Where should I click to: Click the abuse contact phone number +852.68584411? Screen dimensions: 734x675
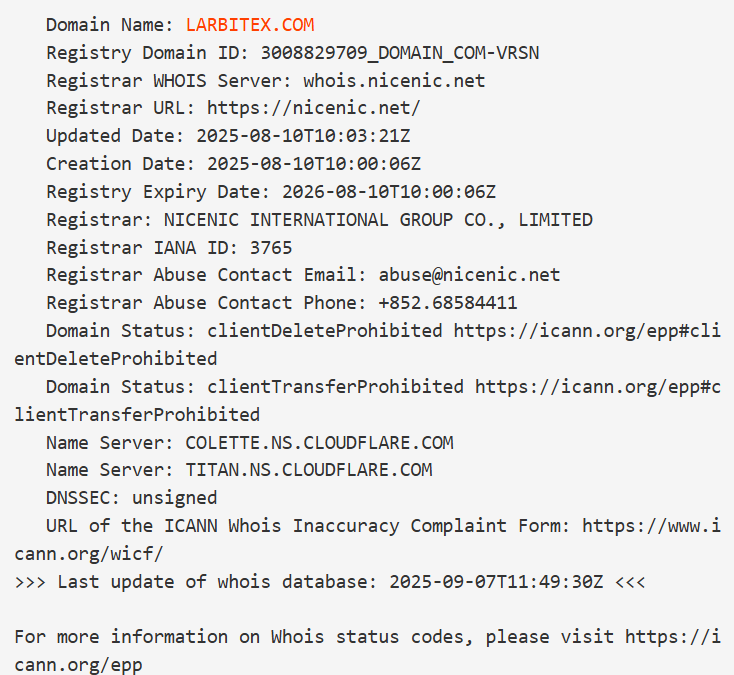click(447, 303)
